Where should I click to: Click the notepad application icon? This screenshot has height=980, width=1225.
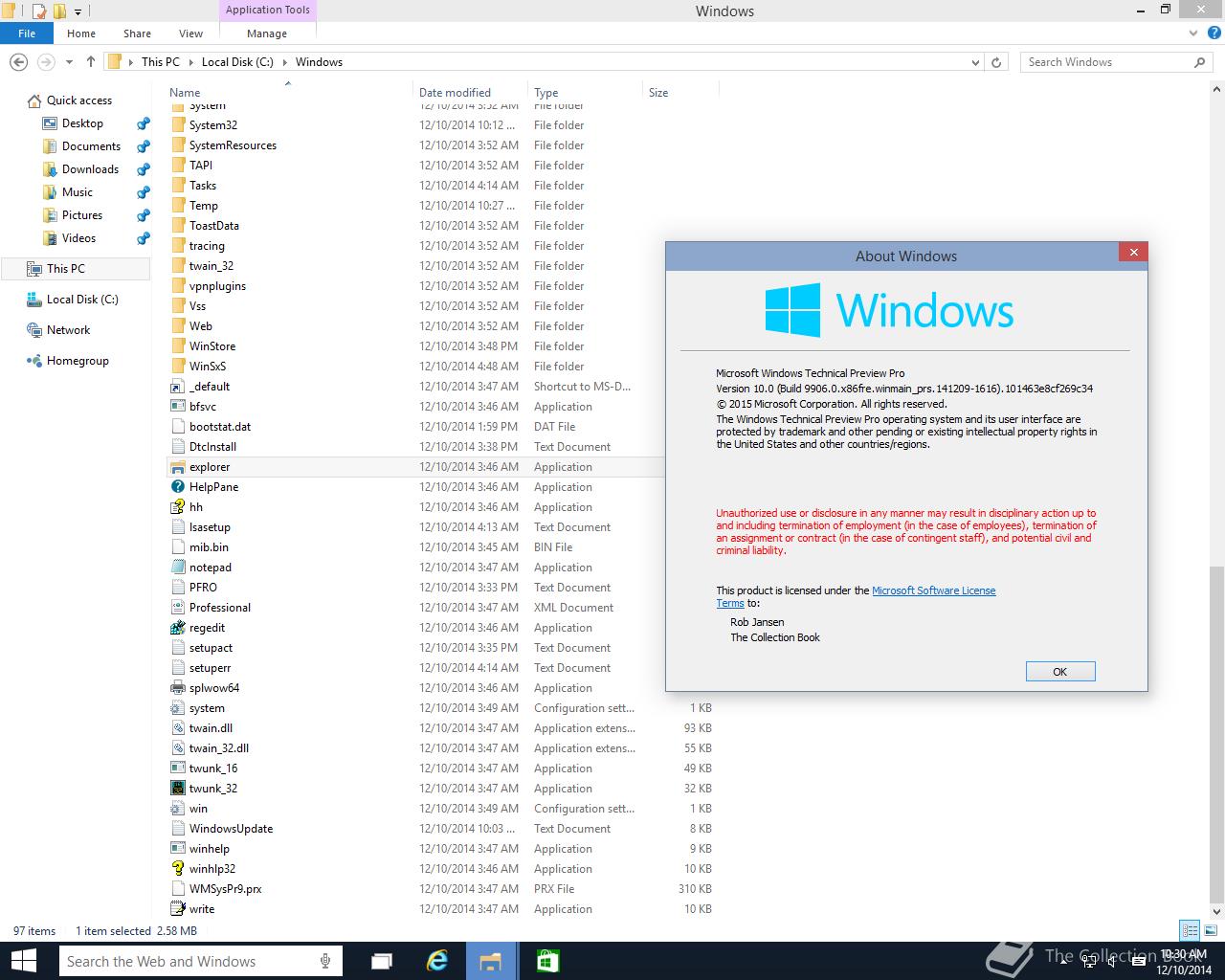click(x=177, y=568)
